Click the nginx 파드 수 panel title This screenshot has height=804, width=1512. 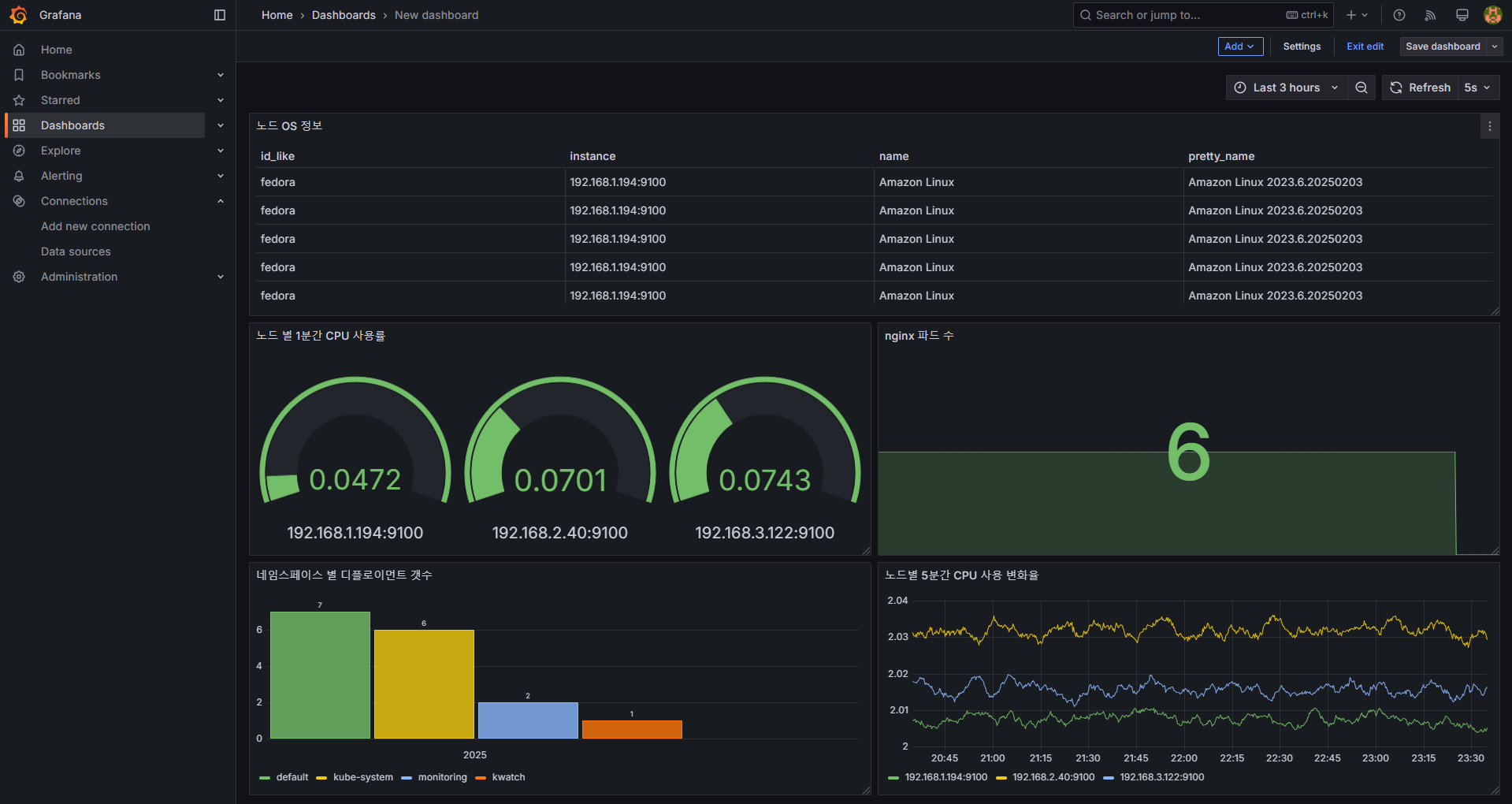point(919,336)
